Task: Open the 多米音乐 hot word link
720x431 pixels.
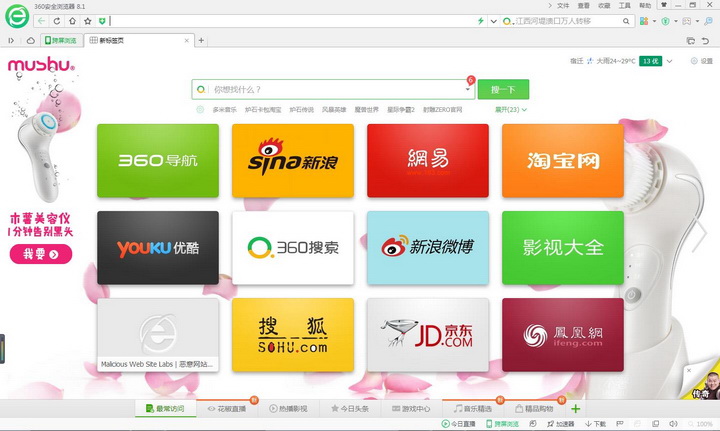Action: click(x=225, y=110)
